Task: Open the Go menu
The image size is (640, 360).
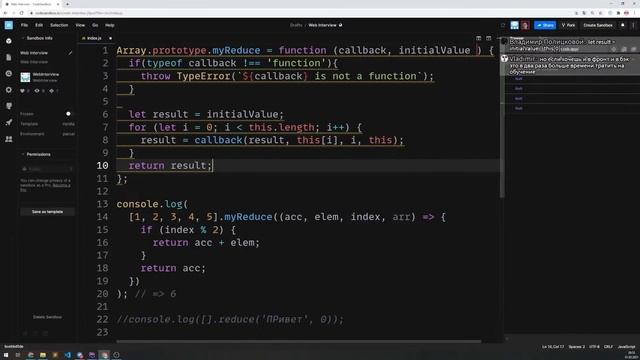Action: pyautogui.click(x=95, y=25)
